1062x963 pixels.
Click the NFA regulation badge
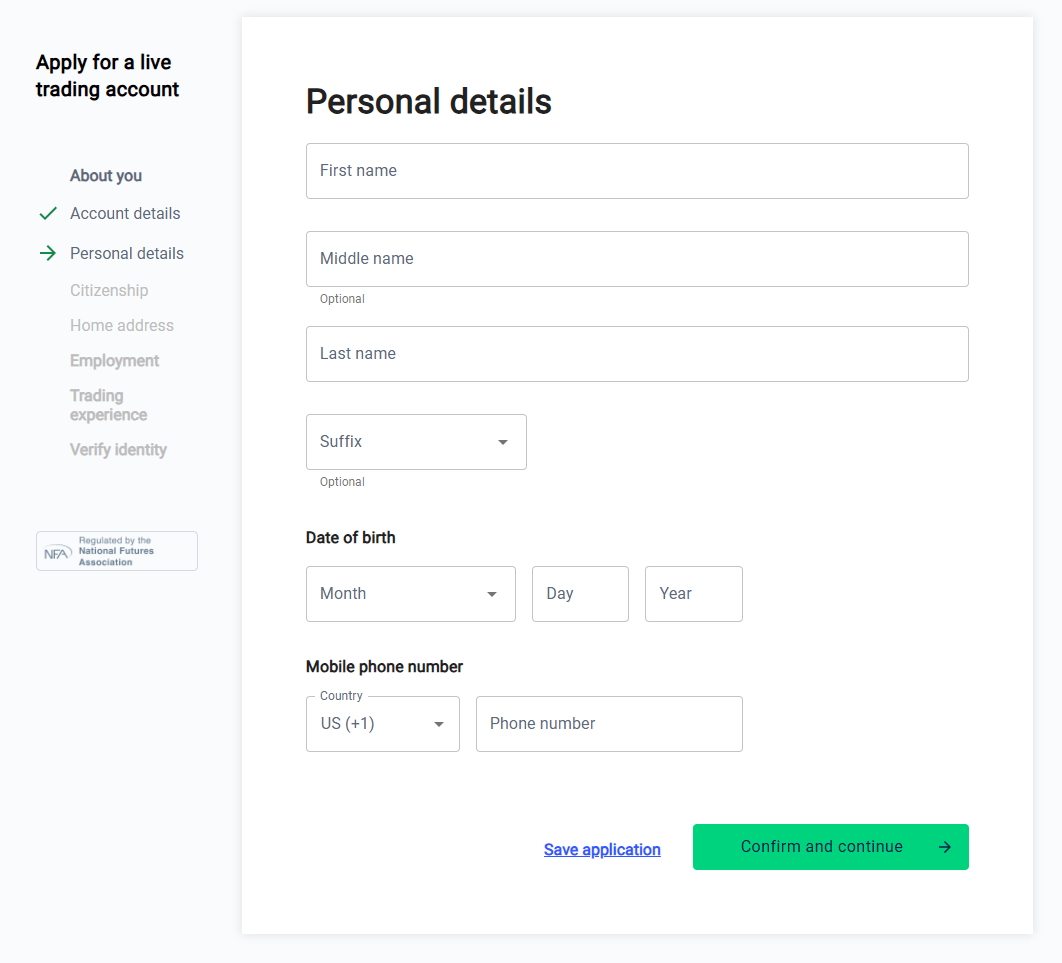116,551
